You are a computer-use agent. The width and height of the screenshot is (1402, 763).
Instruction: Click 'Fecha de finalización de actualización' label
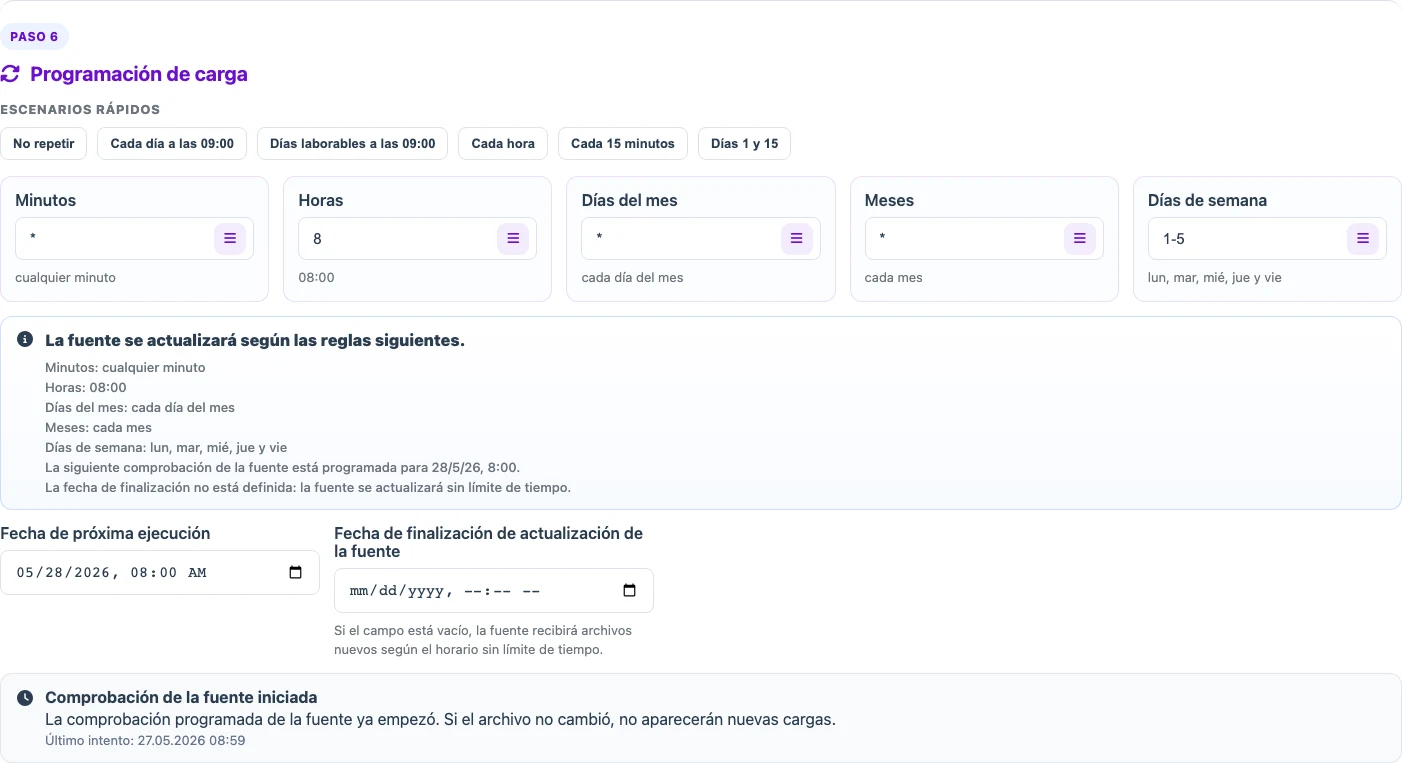pyautogui.click(x=488, y=542)
